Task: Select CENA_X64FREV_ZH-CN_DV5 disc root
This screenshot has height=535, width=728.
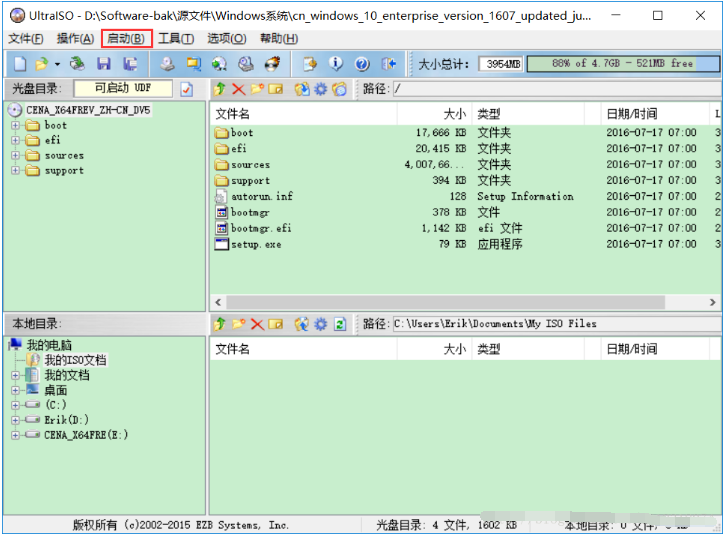Action: [x=88, y=110]
